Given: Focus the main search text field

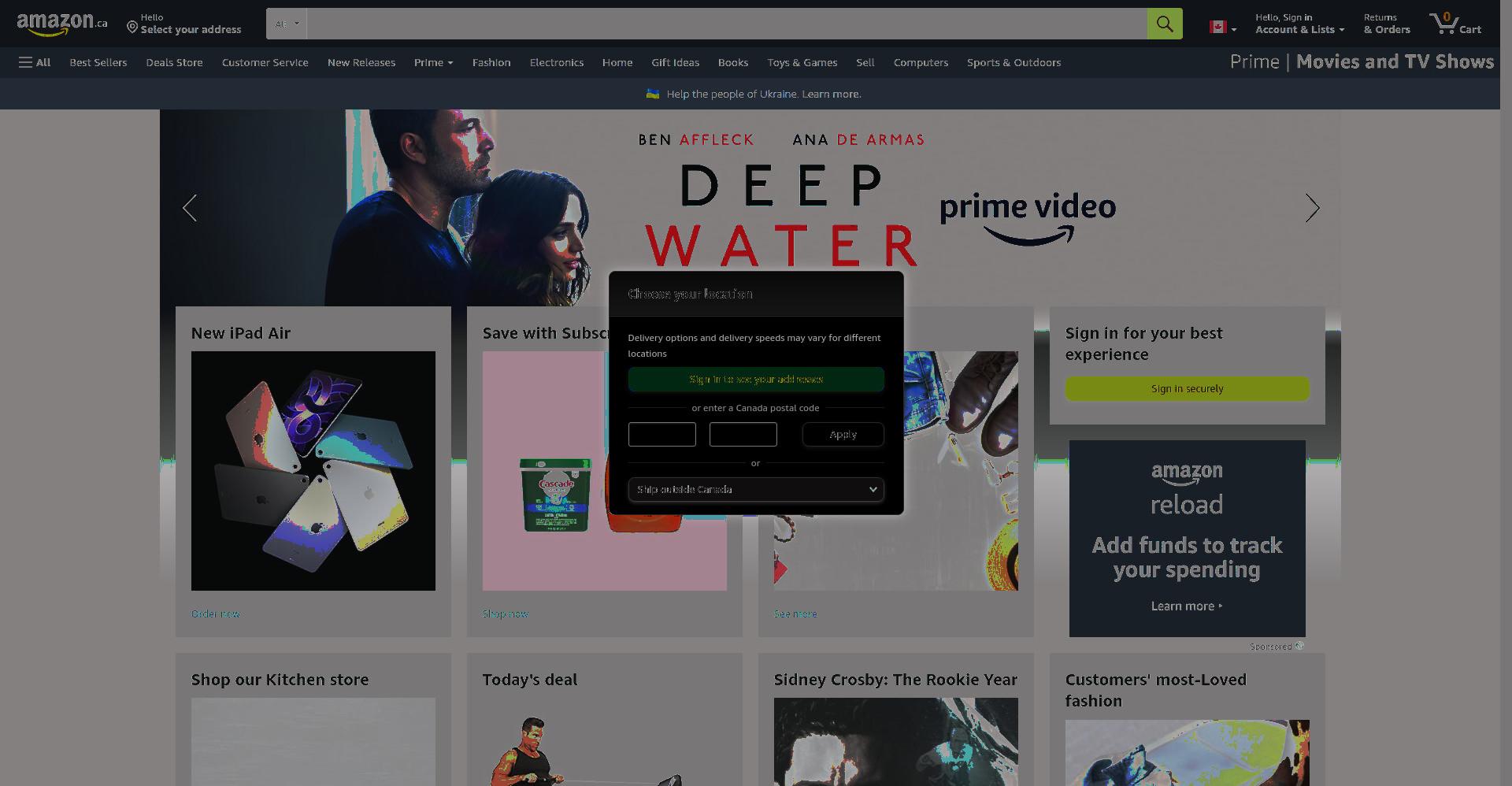Looking at the screenshot, I should coord(727,24).
